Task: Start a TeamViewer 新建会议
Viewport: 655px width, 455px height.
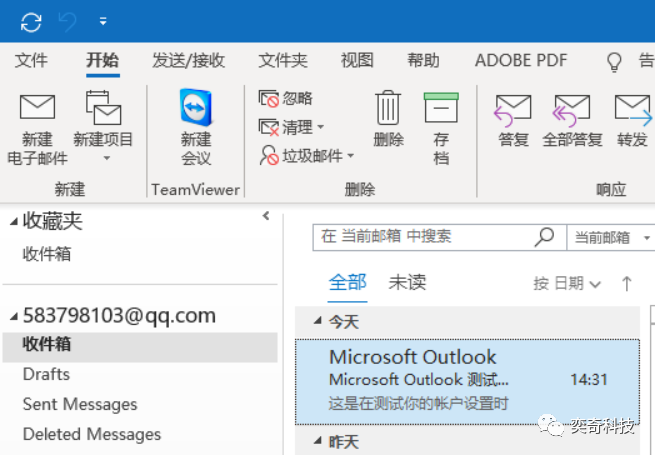Action: point(195,127)
